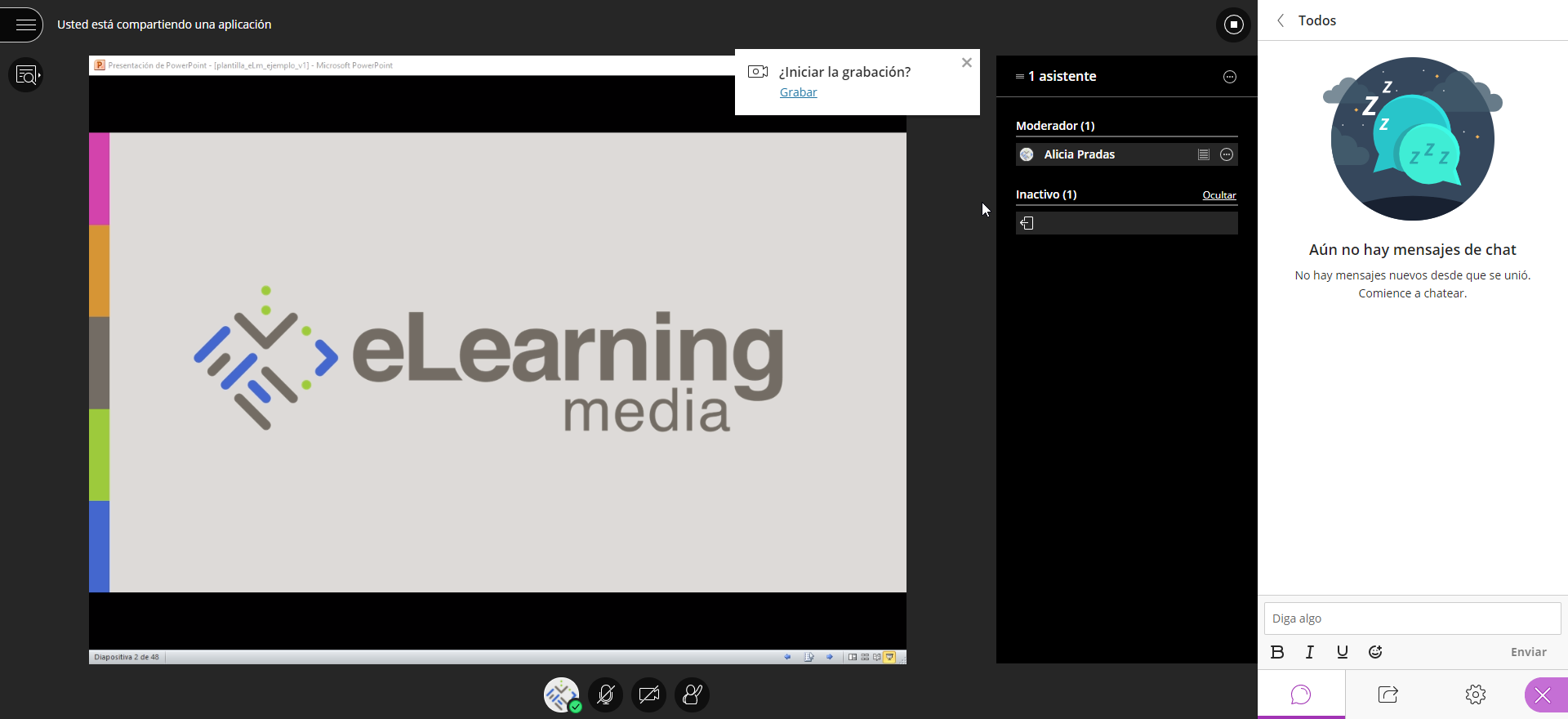Switch to the chat tab

click(x=1301, y=694)
